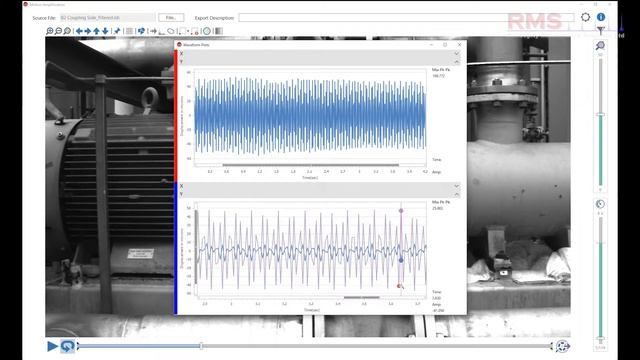Close the Waveform Plots window
The width and height of the screenshot is (640, 360).
[x=459, y=44]
